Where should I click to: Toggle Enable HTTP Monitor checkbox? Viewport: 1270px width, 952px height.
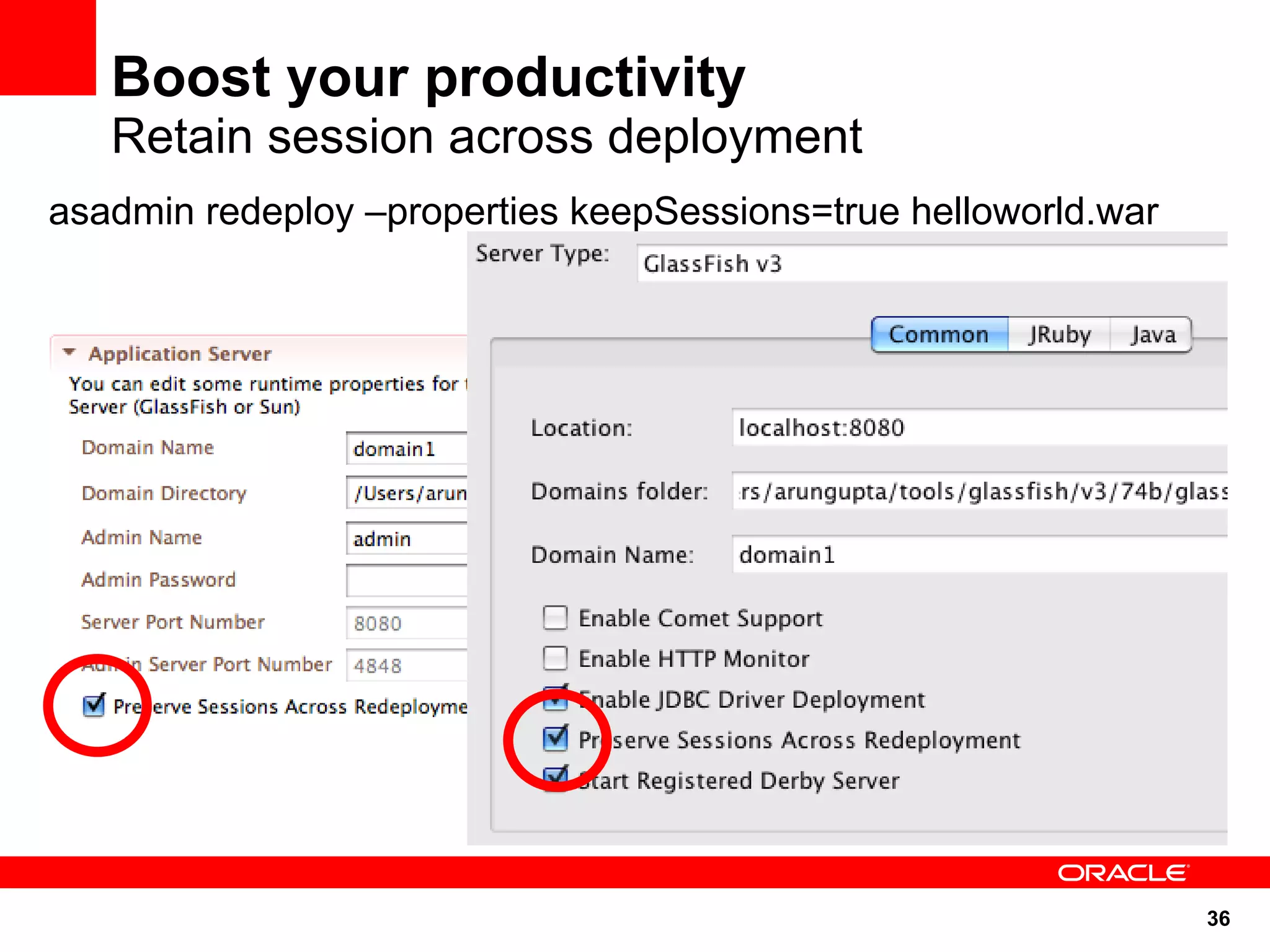point(555,658)
